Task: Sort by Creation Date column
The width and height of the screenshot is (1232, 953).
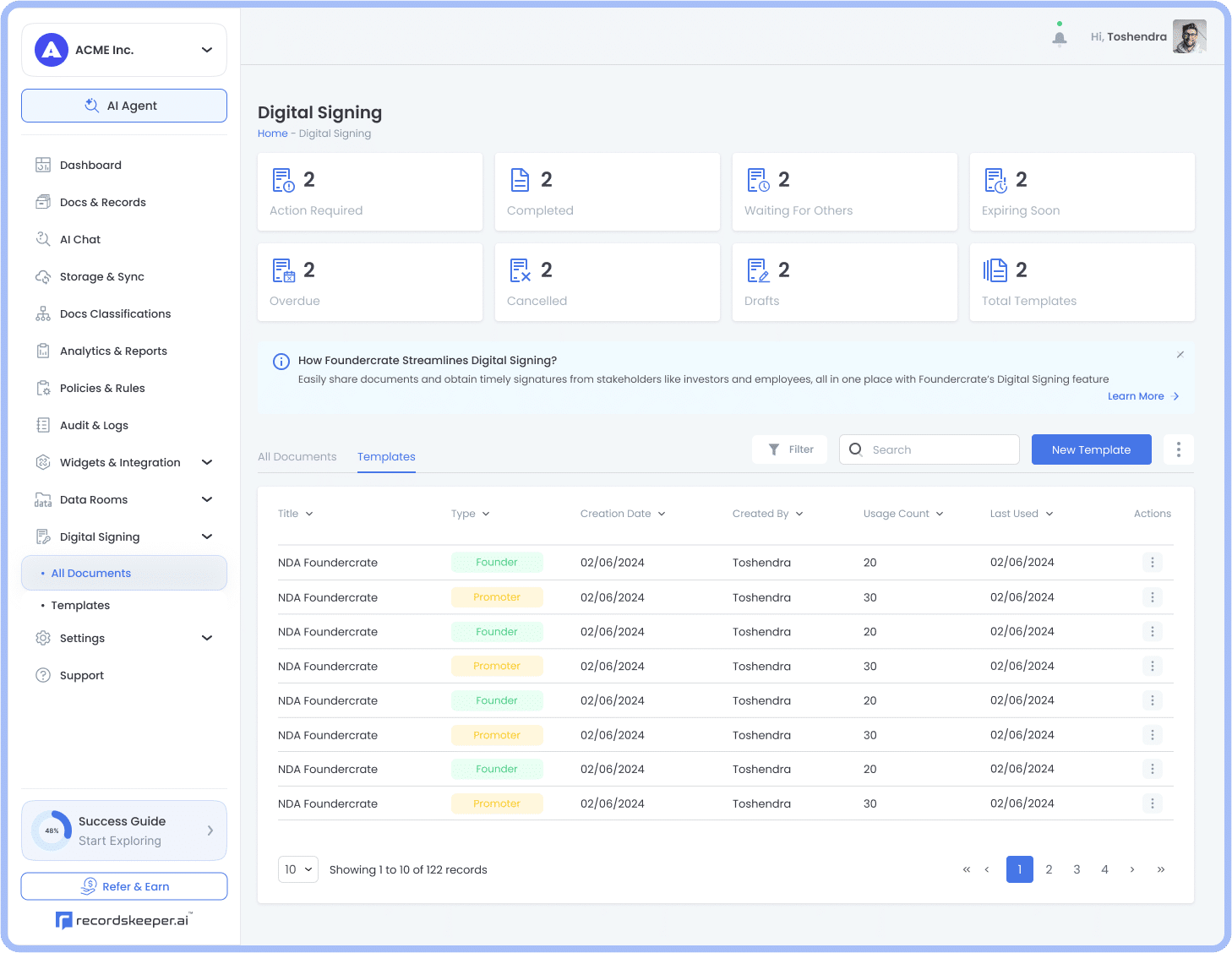Action: 623,514
